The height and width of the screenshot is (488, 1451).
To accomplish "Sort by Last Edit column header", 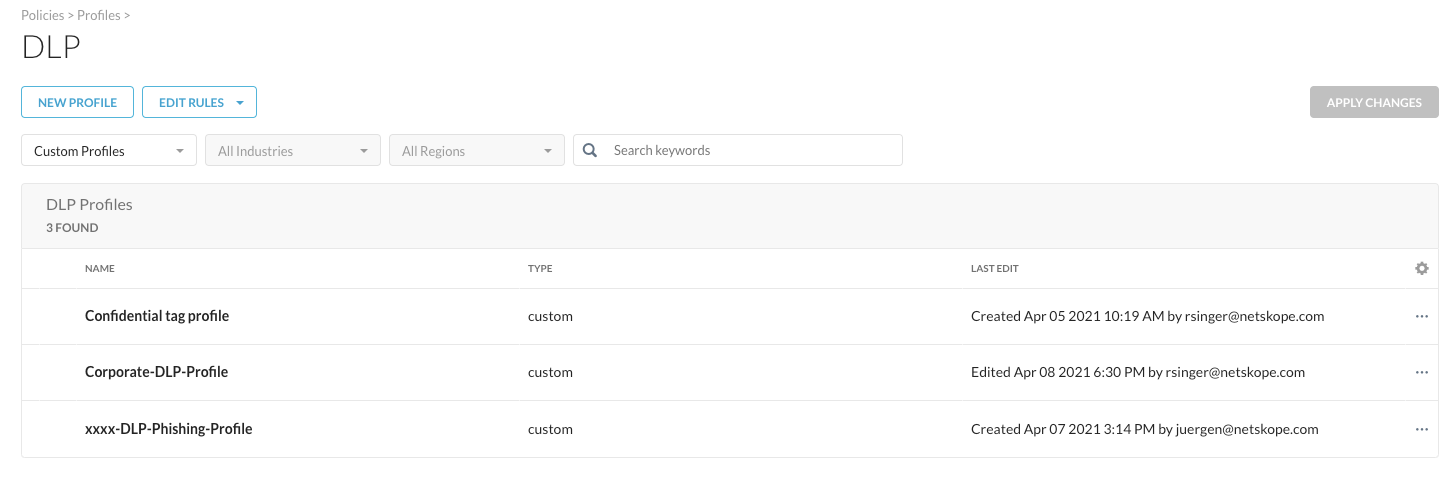I will 994,269.
